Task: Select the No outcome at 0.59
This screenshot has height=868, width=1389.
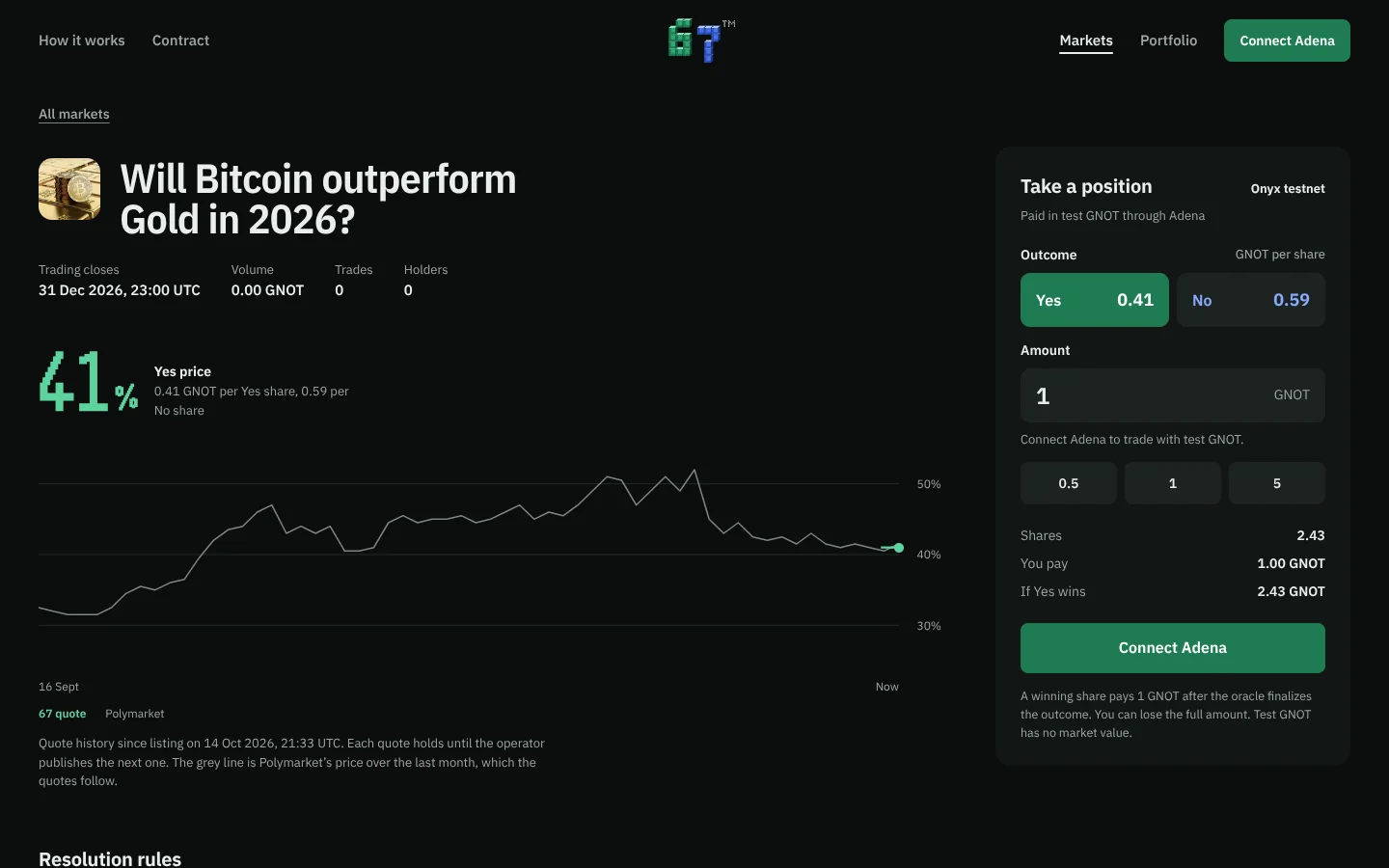Action: pos(1251,300)
